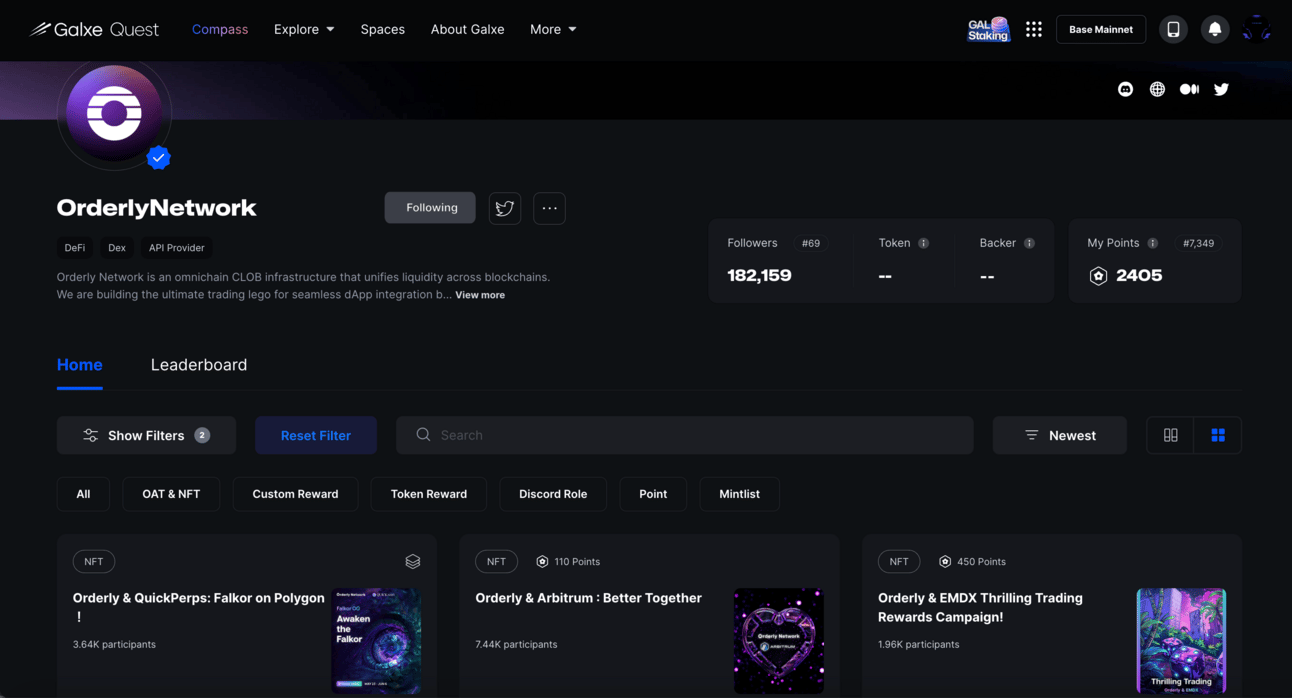Image resolution: width=1292 pixels, height=698 pixels.
Task: Select the All reward filter
Action: coord(83,494)
